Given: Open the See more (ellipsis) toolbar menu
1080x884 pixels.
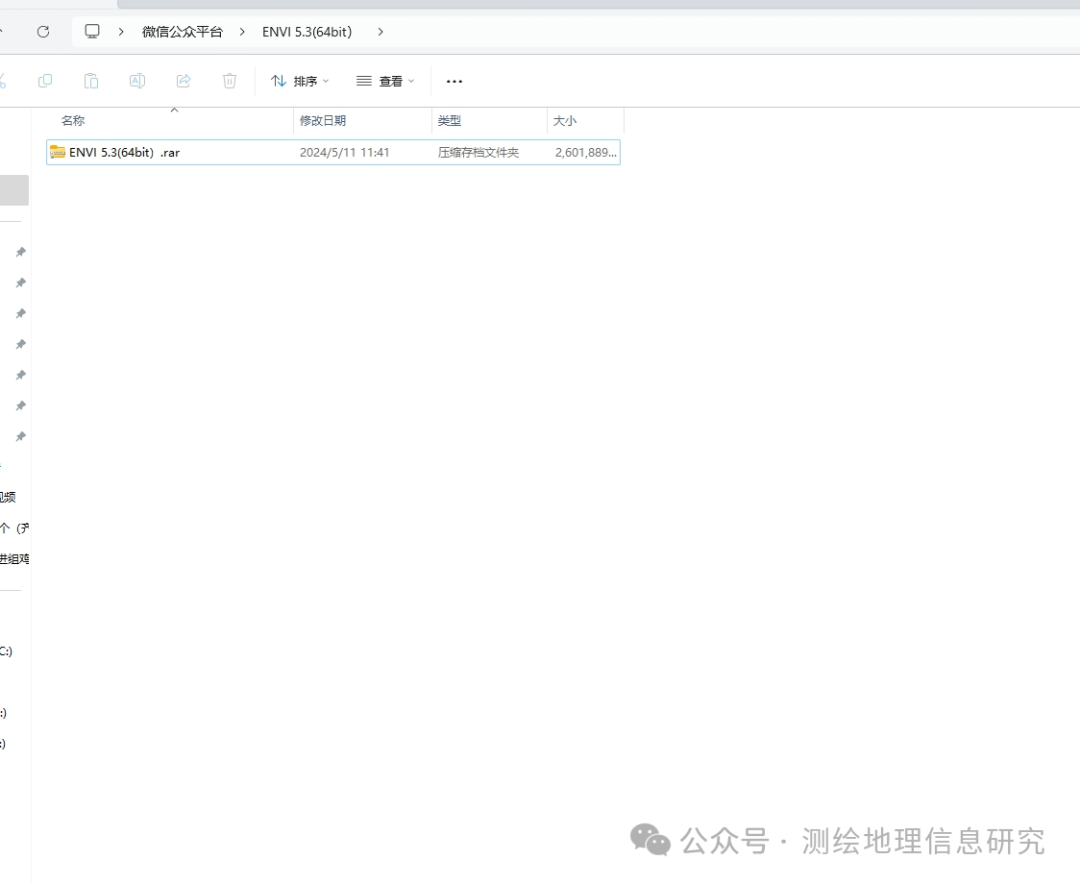Looking at the screenshot, I should [454, 81].
